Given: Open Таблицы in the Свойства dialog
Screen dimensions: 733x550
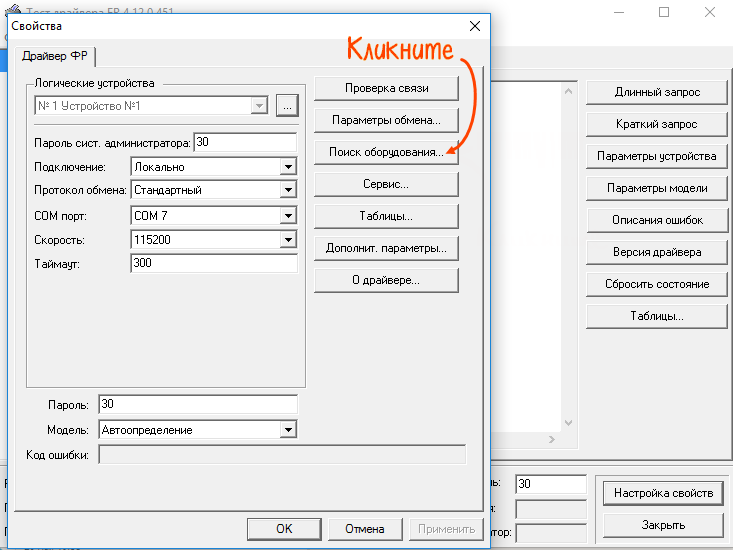Looking at the screenshot, I should [x=386, y=217].
